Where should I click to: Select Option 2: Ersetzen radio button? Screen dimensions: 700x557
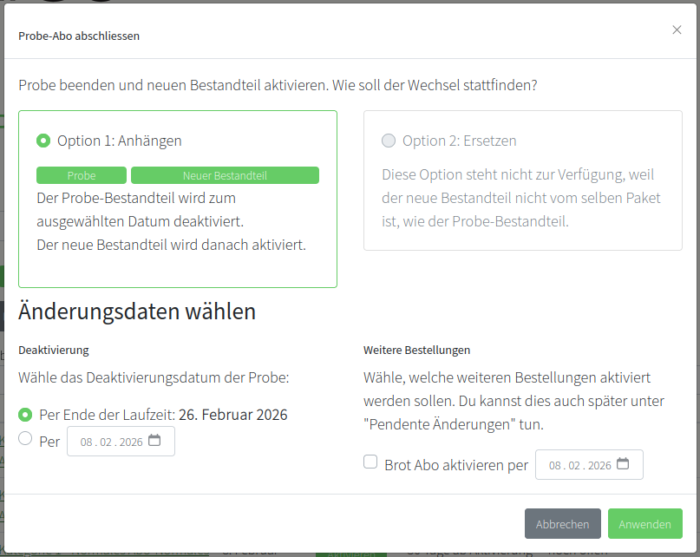[x=388, y=141]
